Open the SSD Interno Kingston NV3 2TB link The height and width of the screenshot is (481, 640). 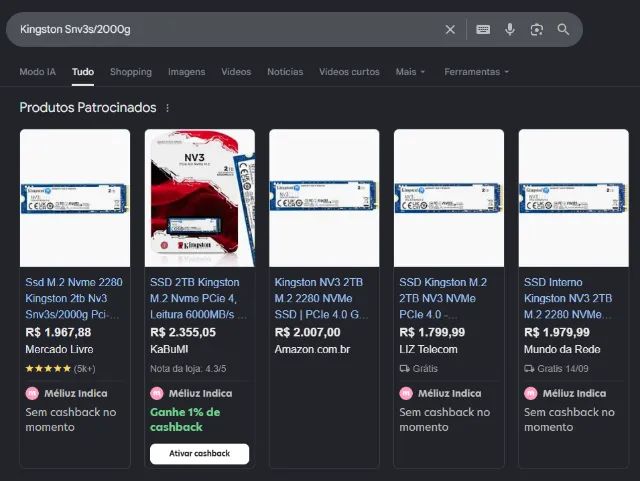click(568, 298)
